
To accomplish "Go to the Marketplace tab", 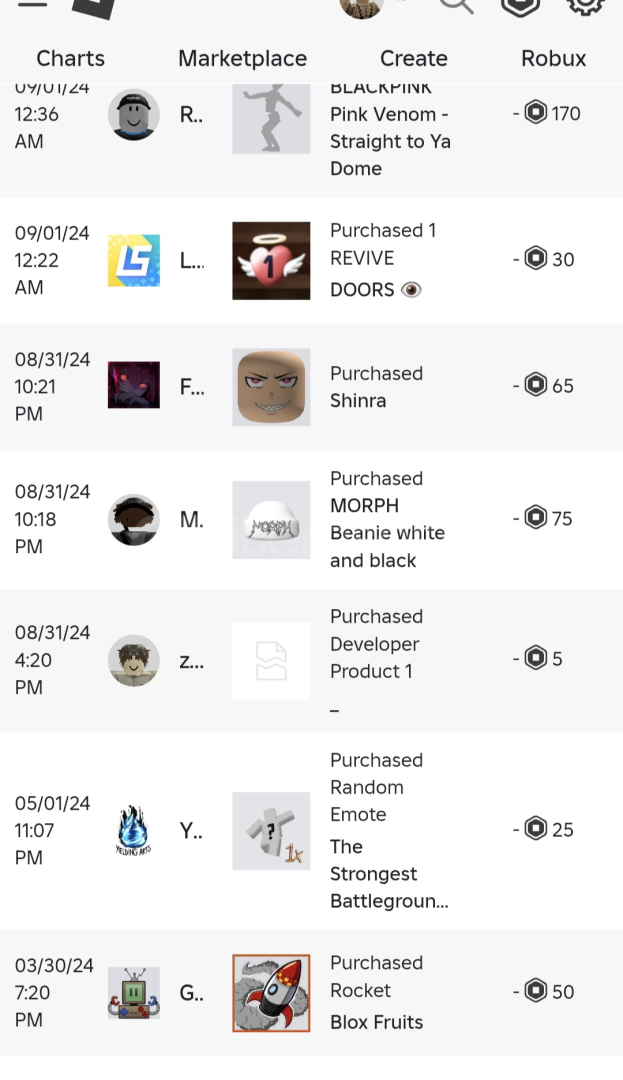I will pyautogui.click(x=242, y=58).
